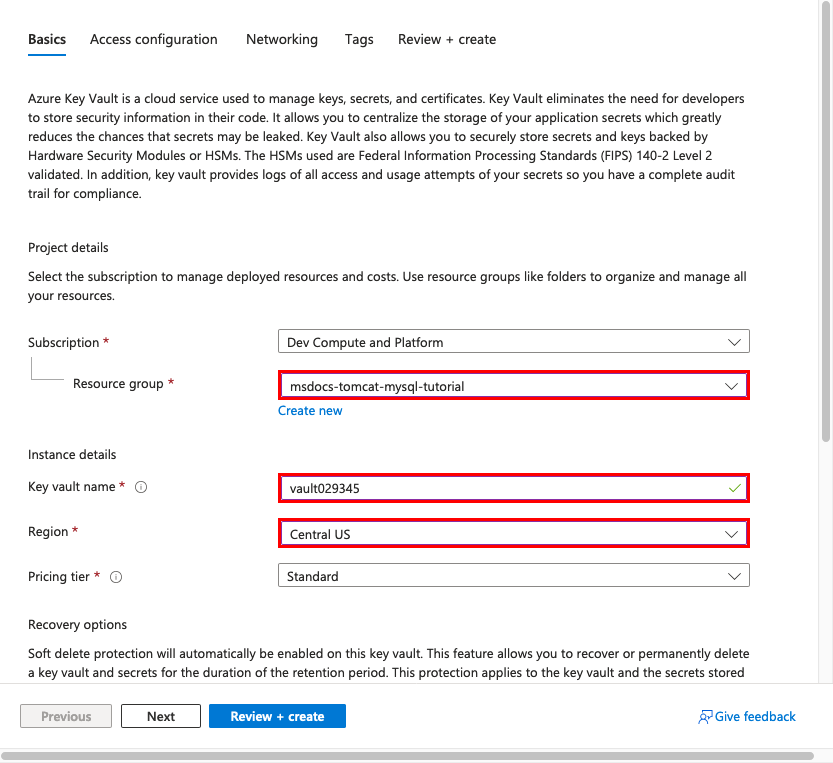
Task: Select the Tags tab
Action: pyautogui.click(x=358, y=39)
